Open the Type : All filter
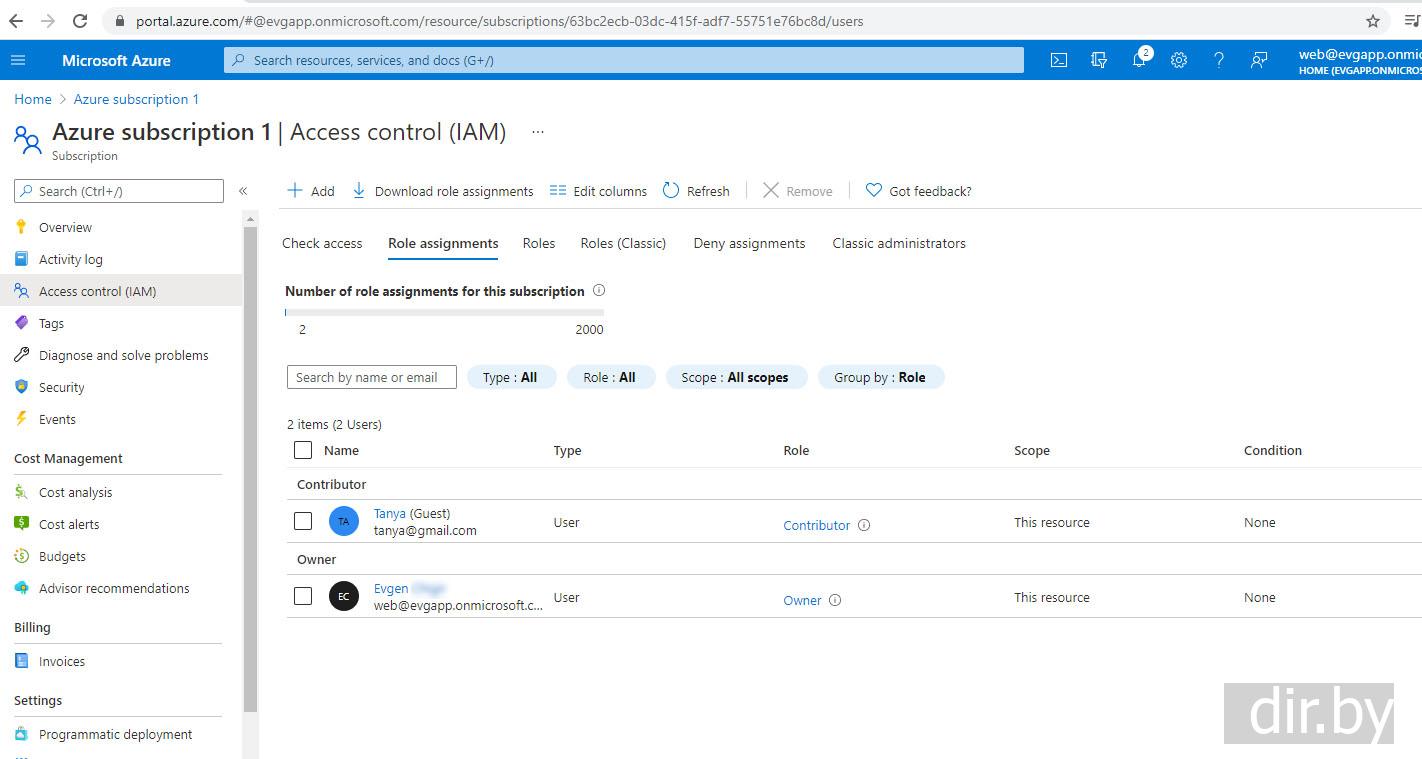This screenshot has height=759, width=1422. tap(510, 377)
